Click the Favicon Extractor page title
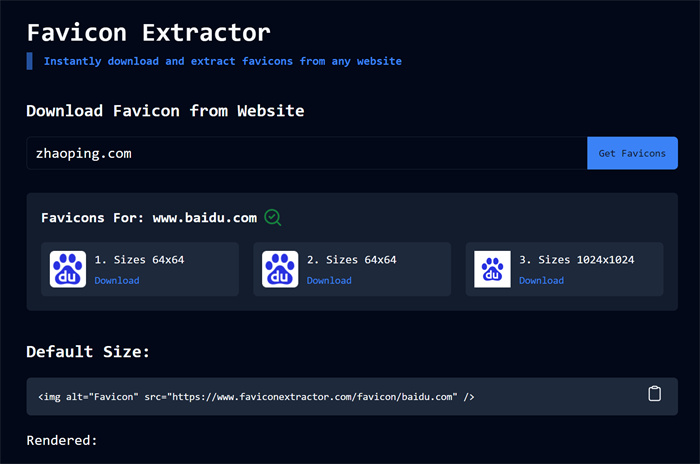Screen dimensions: 700x464 (x=149, y=33)
